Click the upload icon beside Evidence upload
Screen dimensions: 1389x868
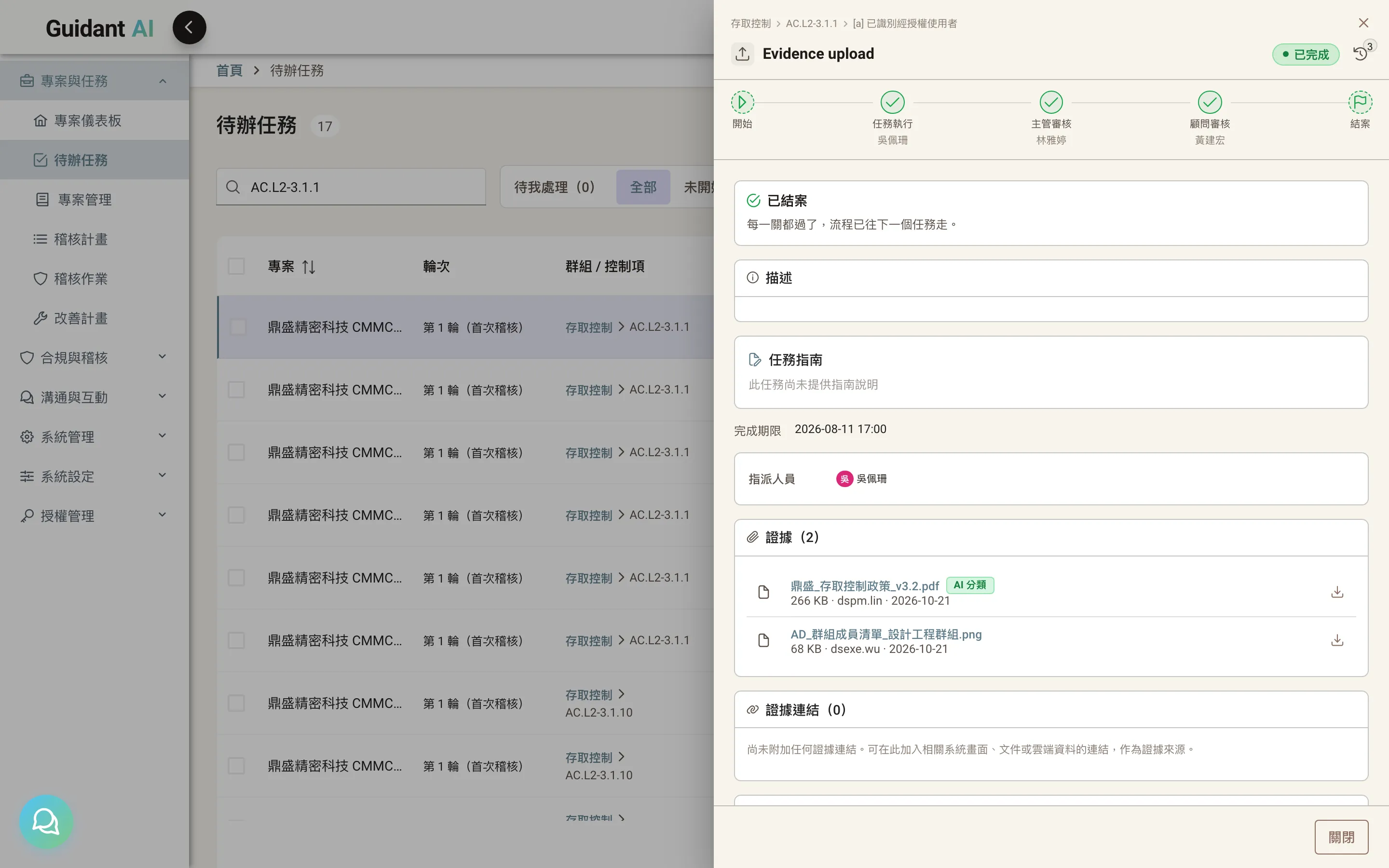coord(742,54)
